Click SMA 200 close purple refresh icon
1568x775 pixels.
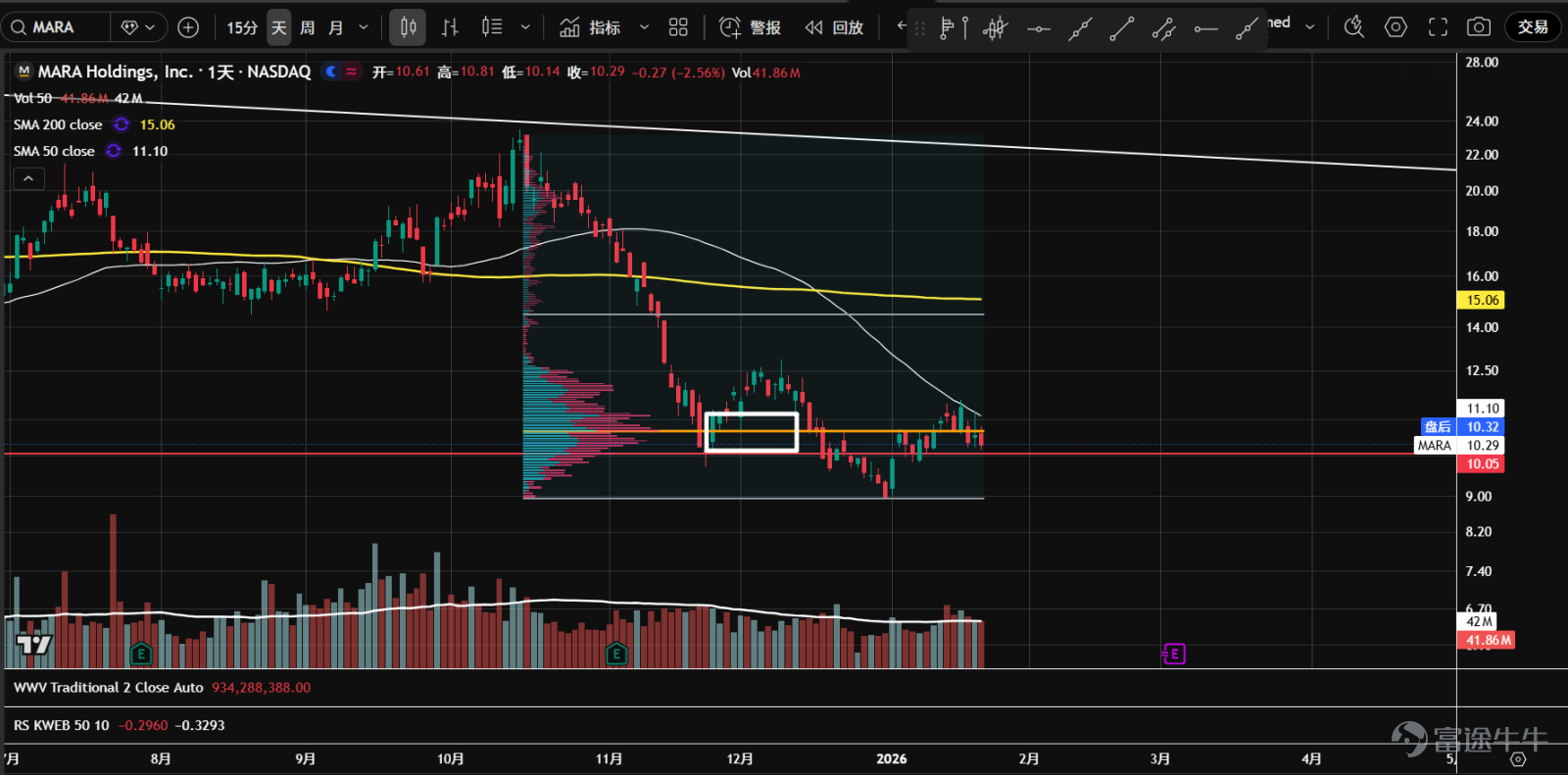tap(122, 124)
